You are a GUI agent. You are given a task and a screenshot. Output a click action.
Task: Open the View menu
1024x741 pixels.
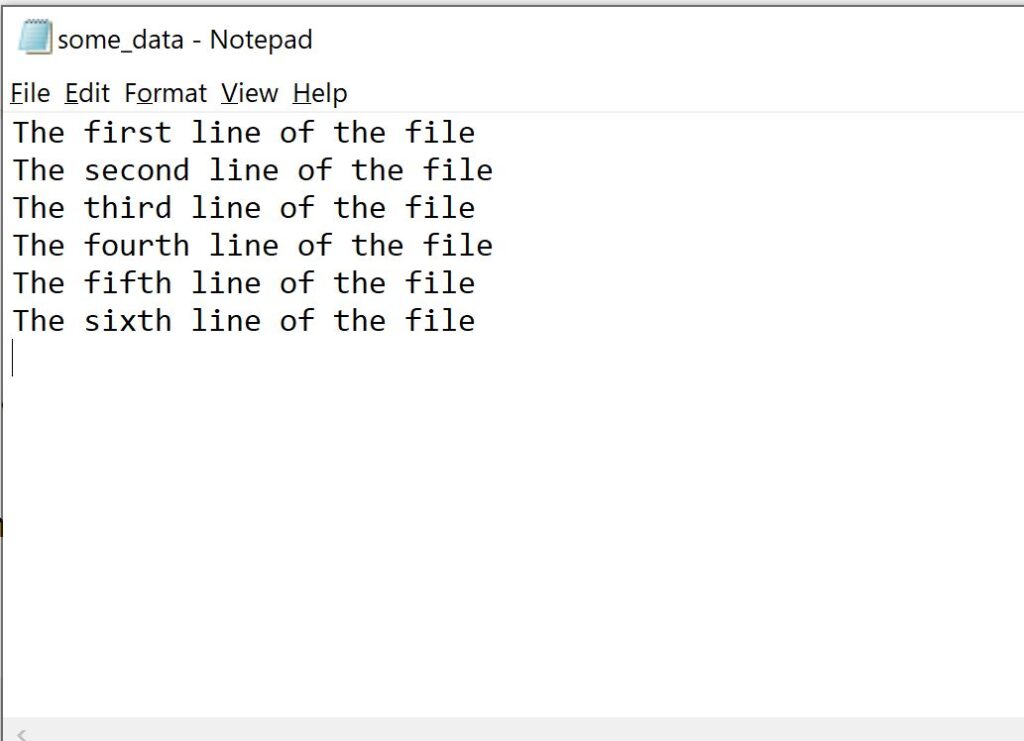(247, 93)
